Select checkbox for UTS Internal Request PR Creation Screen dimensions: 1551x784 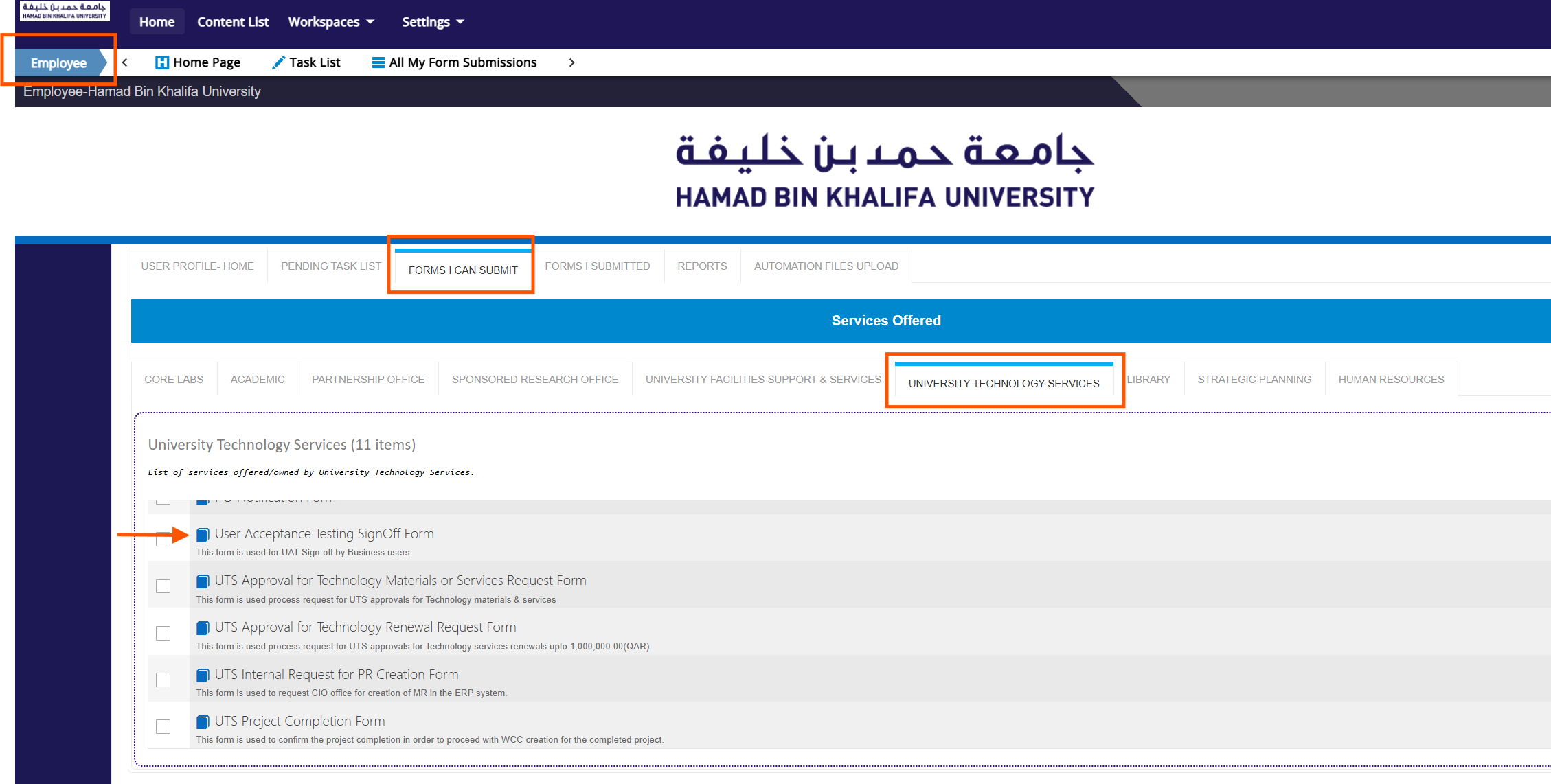point(163,680)
